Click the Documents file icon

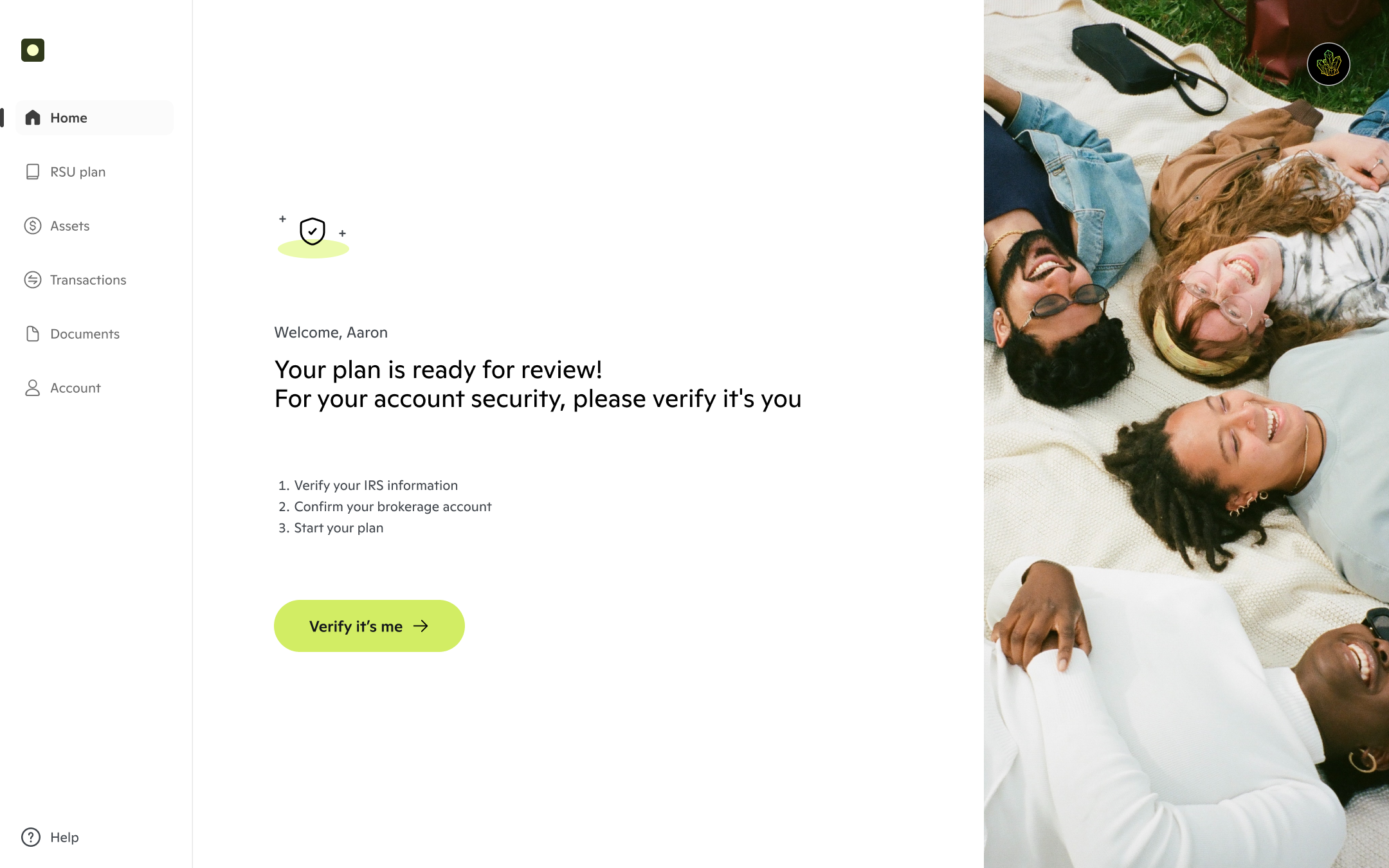coord(33,334)
